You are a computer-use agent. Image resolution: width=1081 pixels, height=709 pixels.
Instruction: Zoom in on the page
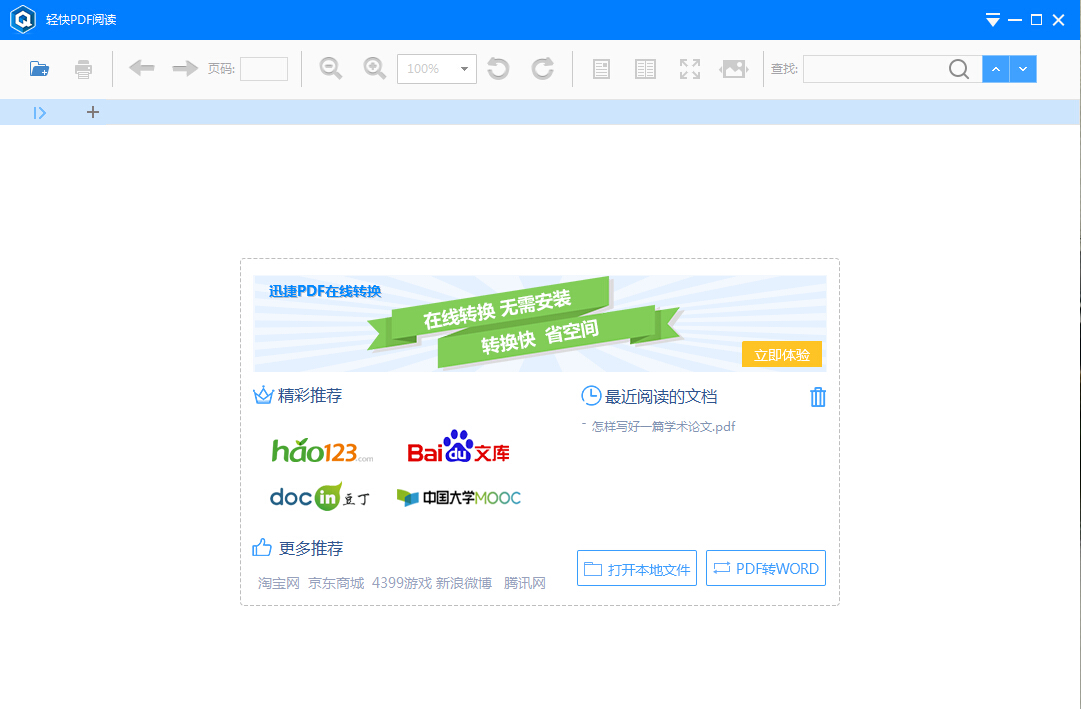374,68
